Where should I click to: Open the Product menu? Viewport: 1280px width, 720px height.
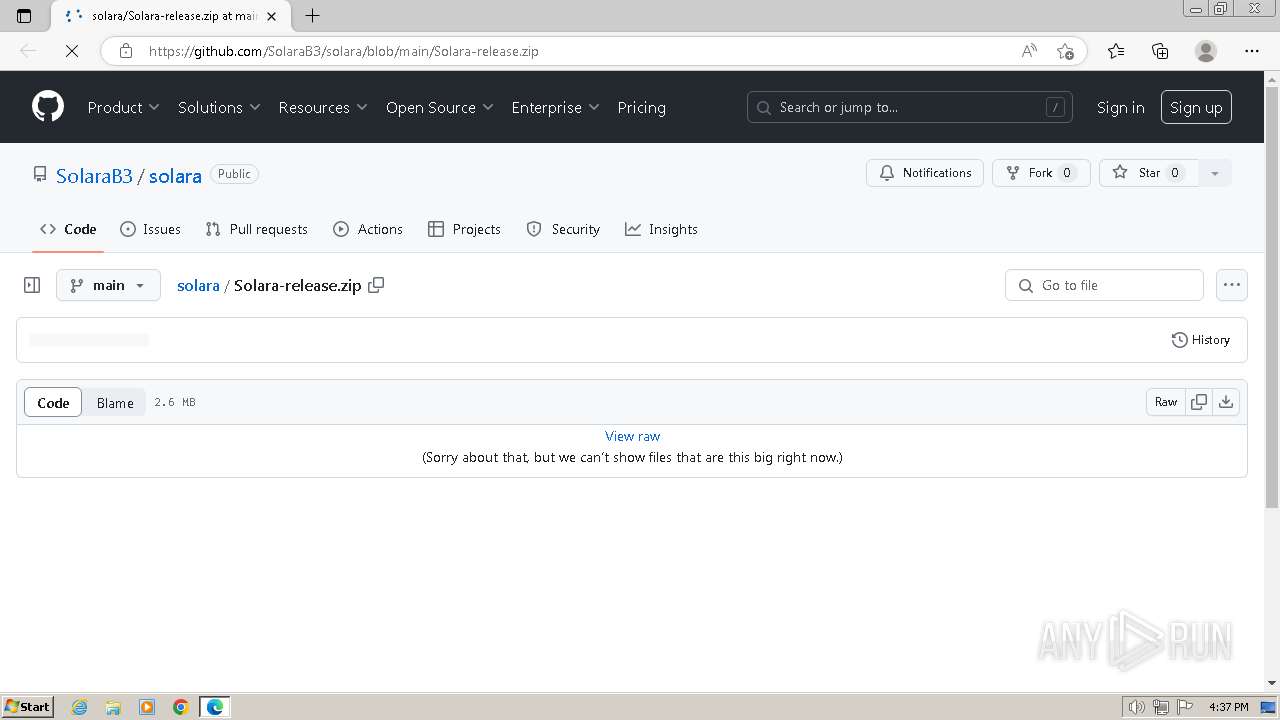click(123, 107)
